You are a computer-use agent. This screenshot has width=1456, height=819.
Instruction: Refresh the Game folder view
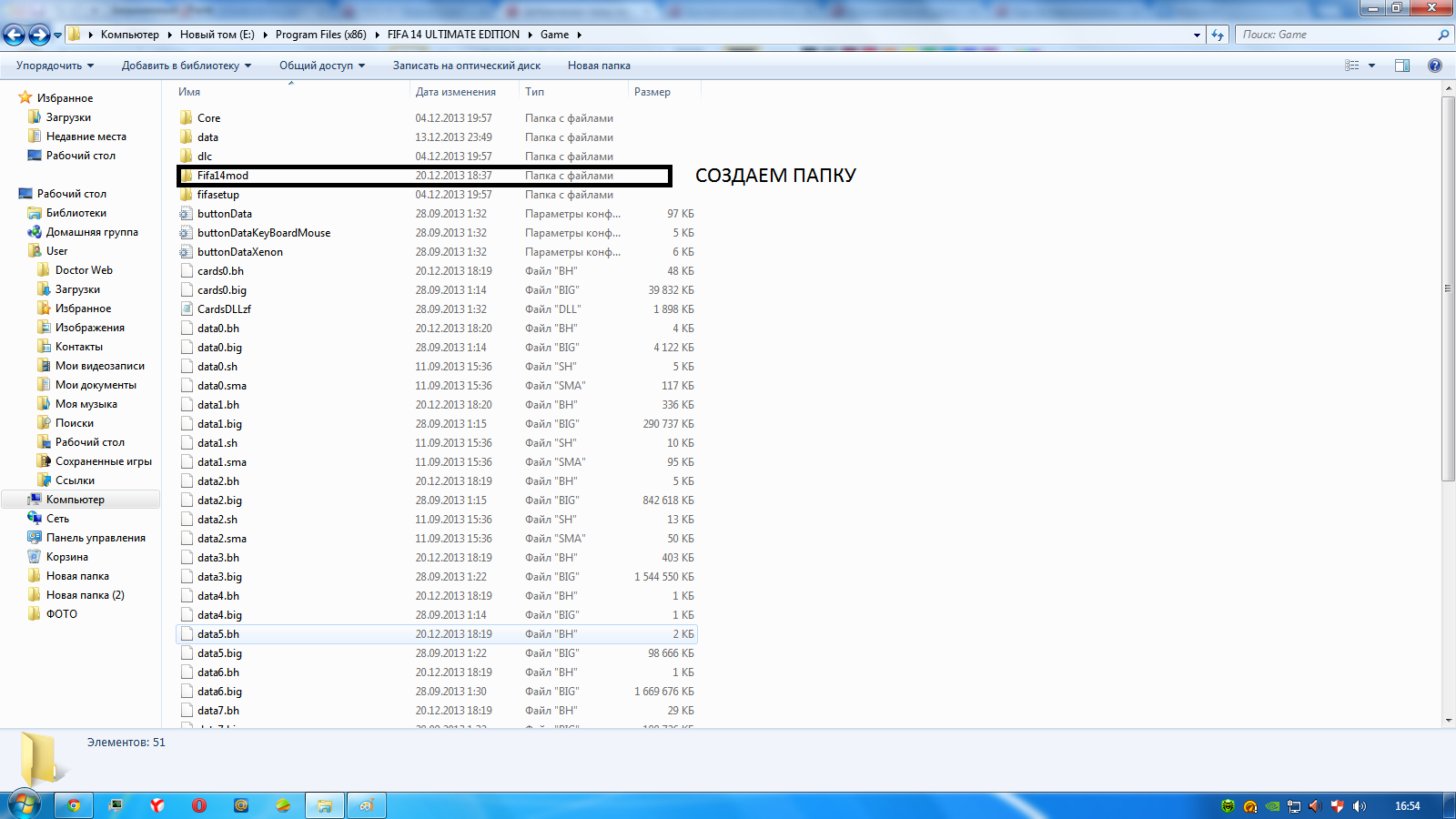tap(1218, 35)
